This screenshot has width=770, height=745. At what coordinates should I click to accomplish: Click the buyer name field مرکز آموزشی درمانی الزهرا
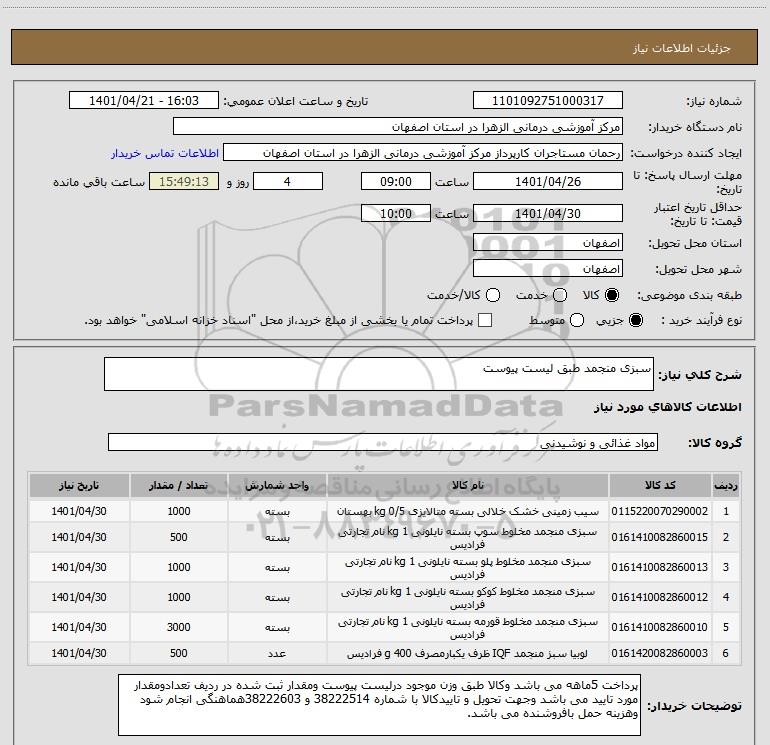[398, 127]
